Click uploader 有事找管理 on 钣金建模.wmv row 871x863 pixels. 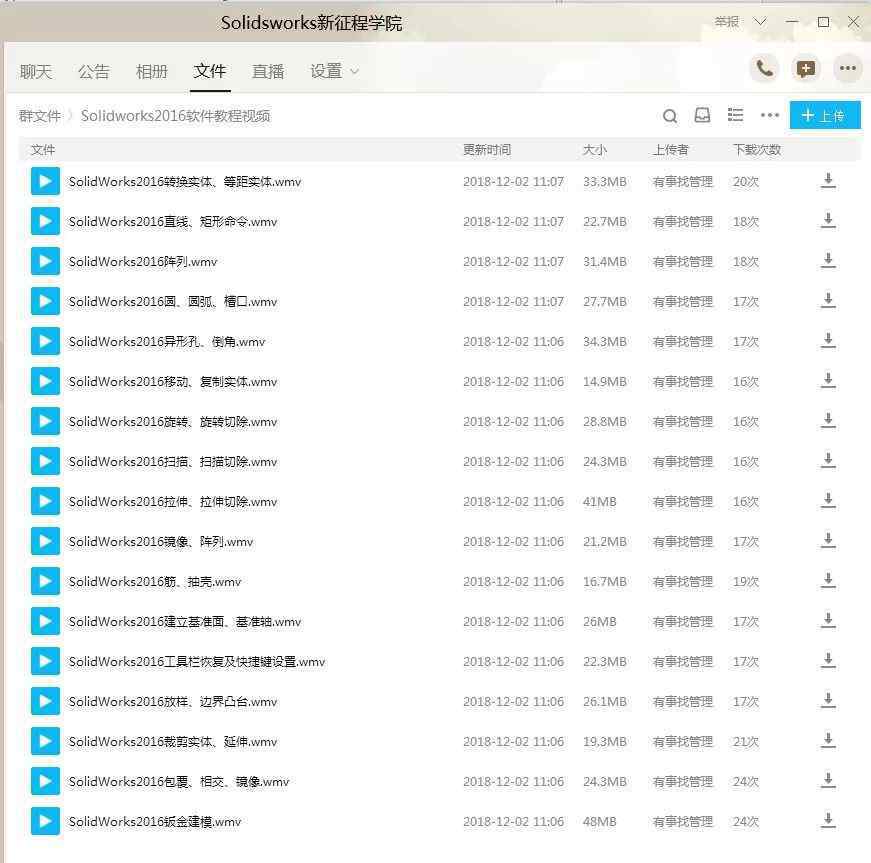tap(683, 821)
